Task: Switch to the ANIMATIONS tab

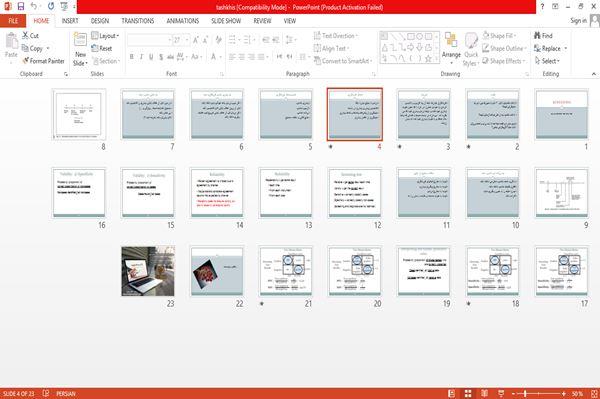Action: point(183,21)
